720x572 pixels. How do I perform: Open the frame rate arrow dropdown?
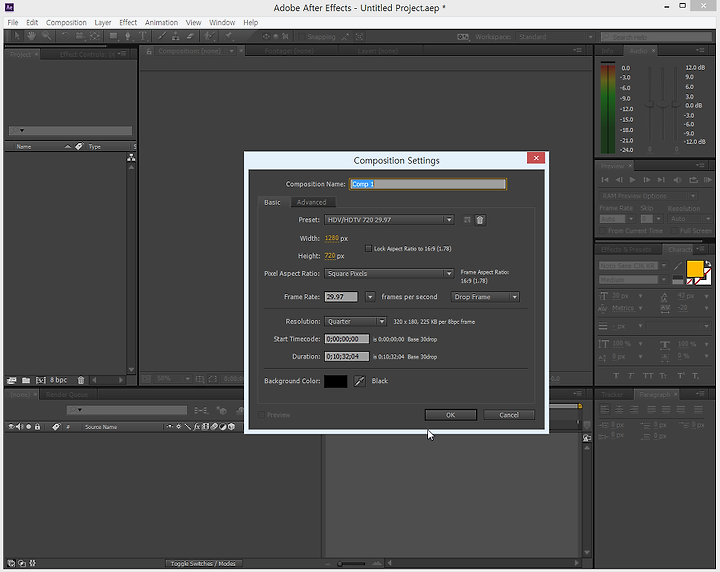[370, 297]
